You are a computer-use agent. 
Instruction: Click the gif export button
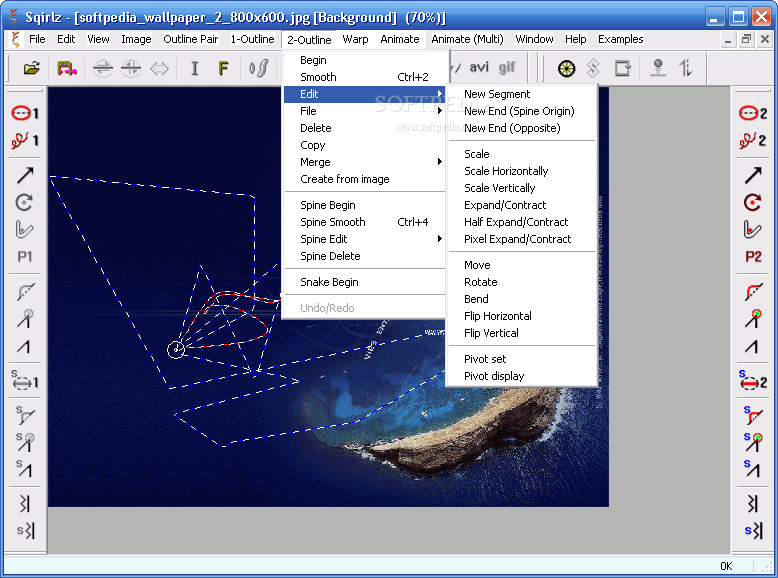(x=507, y=67)
